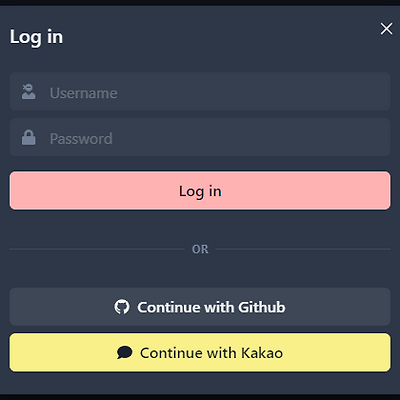Focus the Password input field
This screenshot has height=400, width=400.
[x=200, y=137]
